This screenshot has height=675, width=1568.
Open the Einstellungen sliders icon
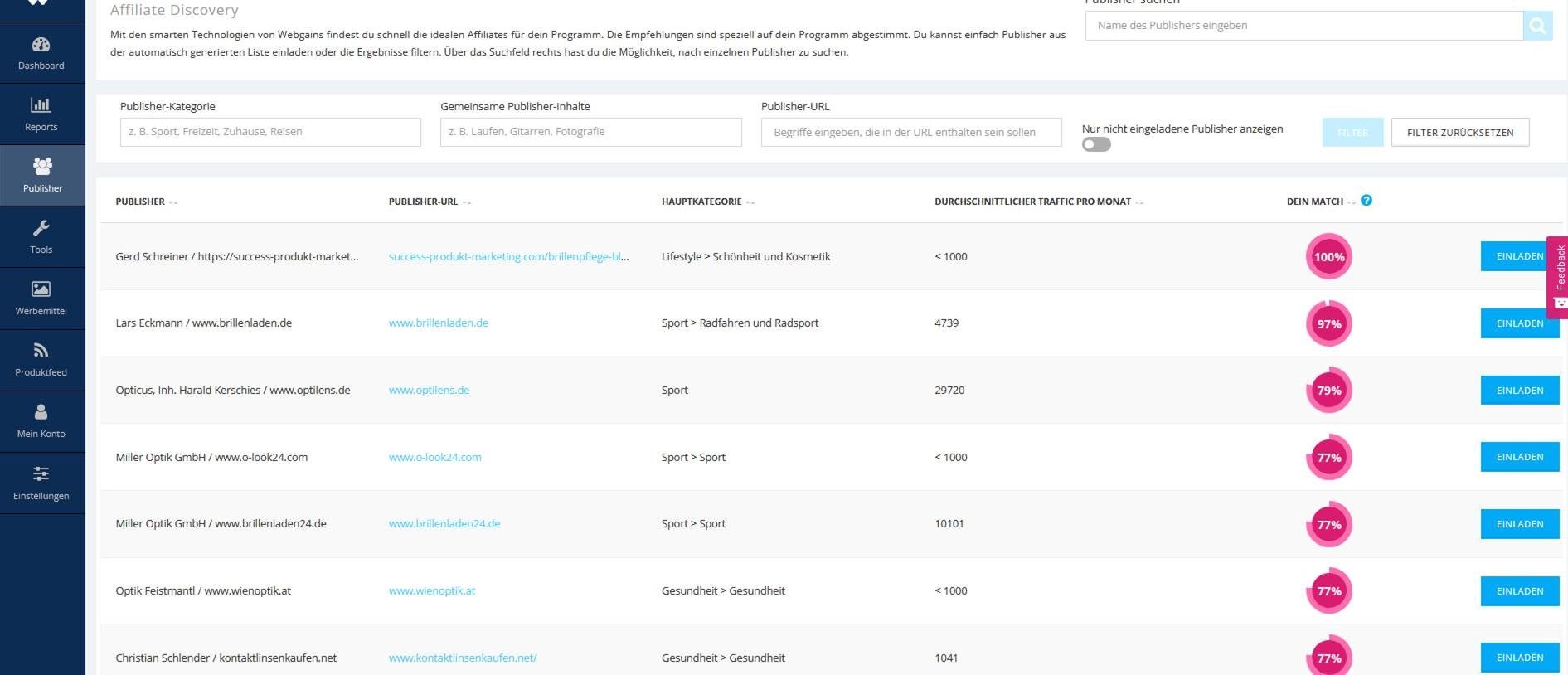coord(41,473)
